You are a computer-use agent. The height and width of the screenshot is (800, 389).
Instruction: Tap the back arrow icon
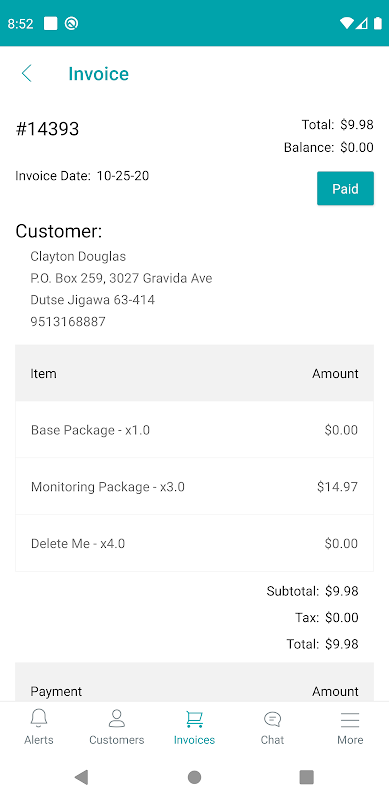pos(27,73)
